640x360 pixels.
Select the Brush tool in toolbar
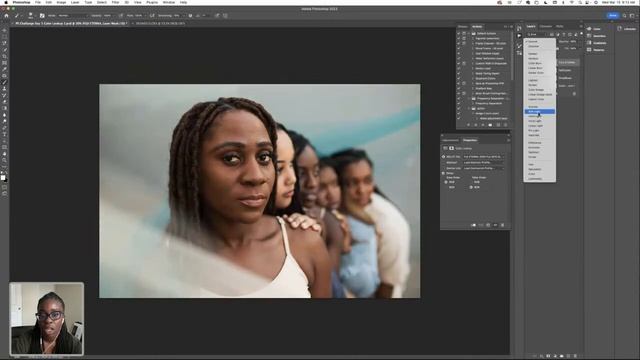[4, 82]
